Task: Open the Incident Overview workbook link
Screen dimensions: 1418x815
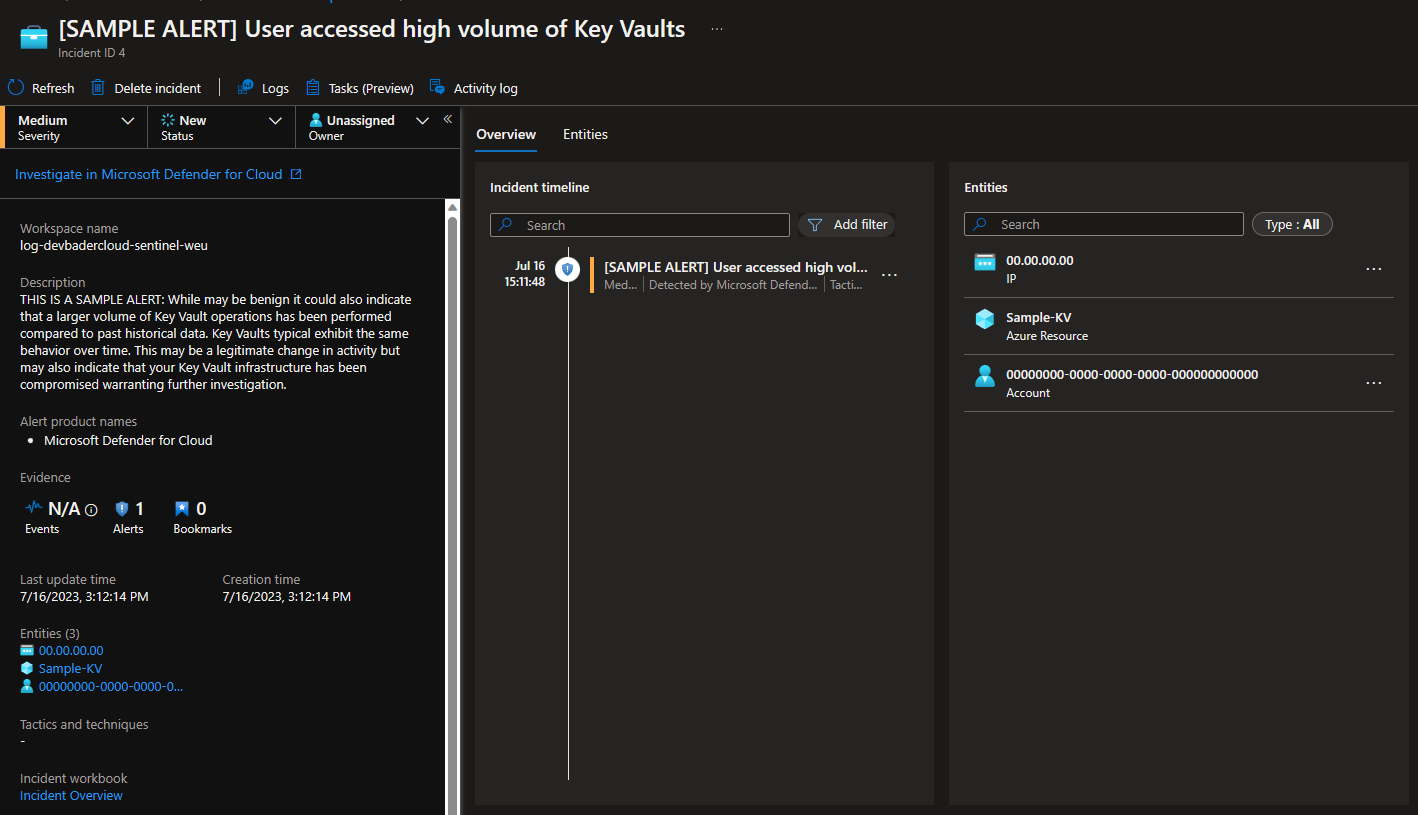Action: pos(71,796)
